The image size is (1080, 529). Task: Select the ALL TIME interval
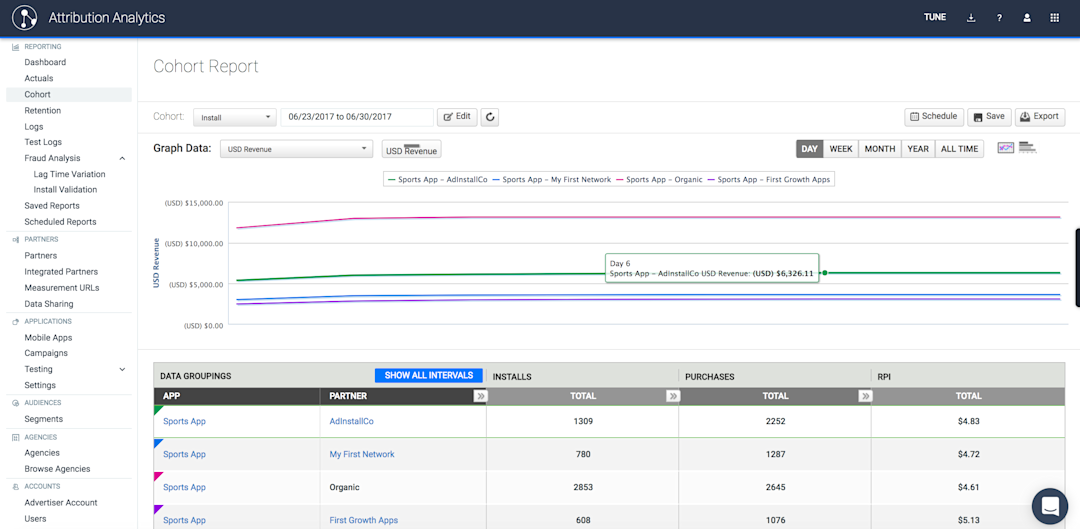(959, 149)
